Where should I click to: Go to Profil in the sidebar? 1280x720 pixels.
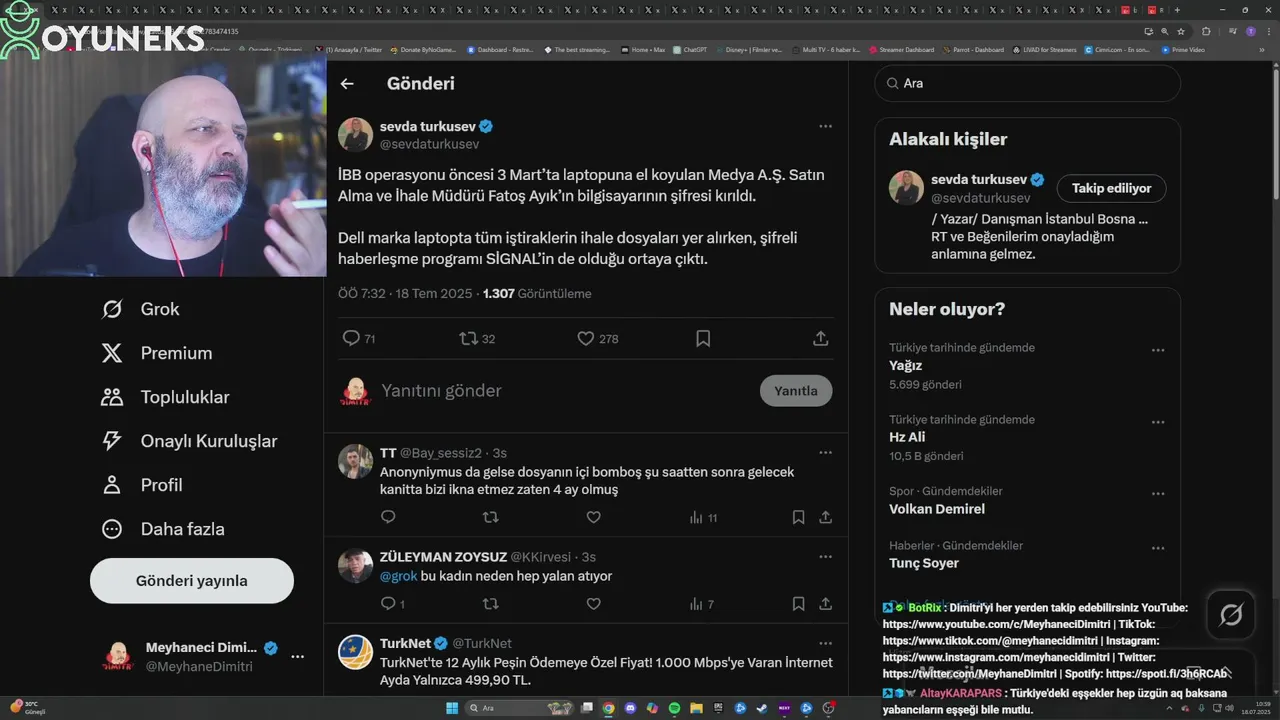[142, 485]
